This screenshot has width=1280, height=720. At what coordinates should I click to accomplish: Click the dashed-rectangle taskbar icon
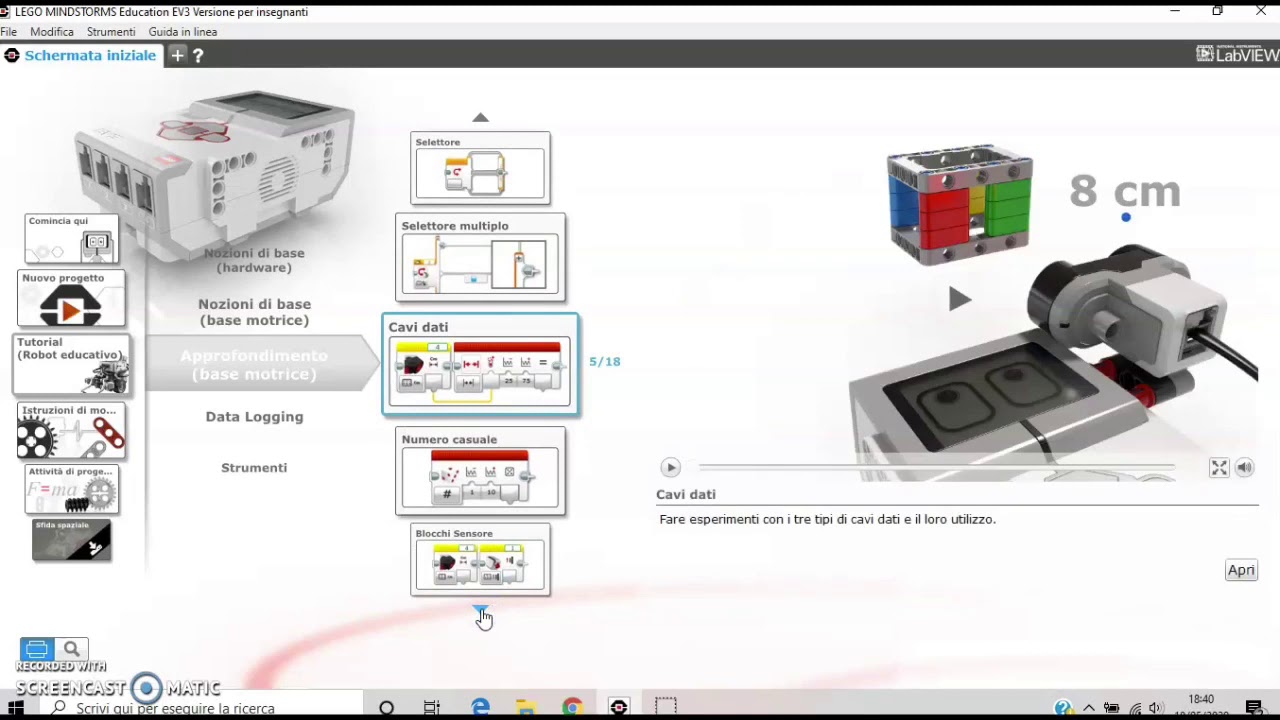(666, 708)
